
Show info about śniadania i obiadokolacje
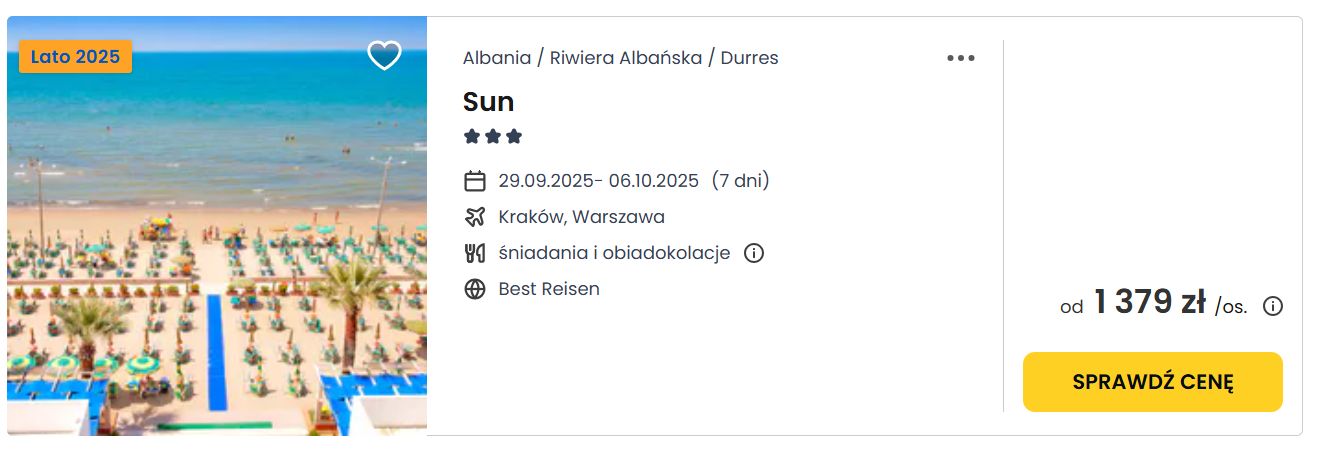click(754, 253)
